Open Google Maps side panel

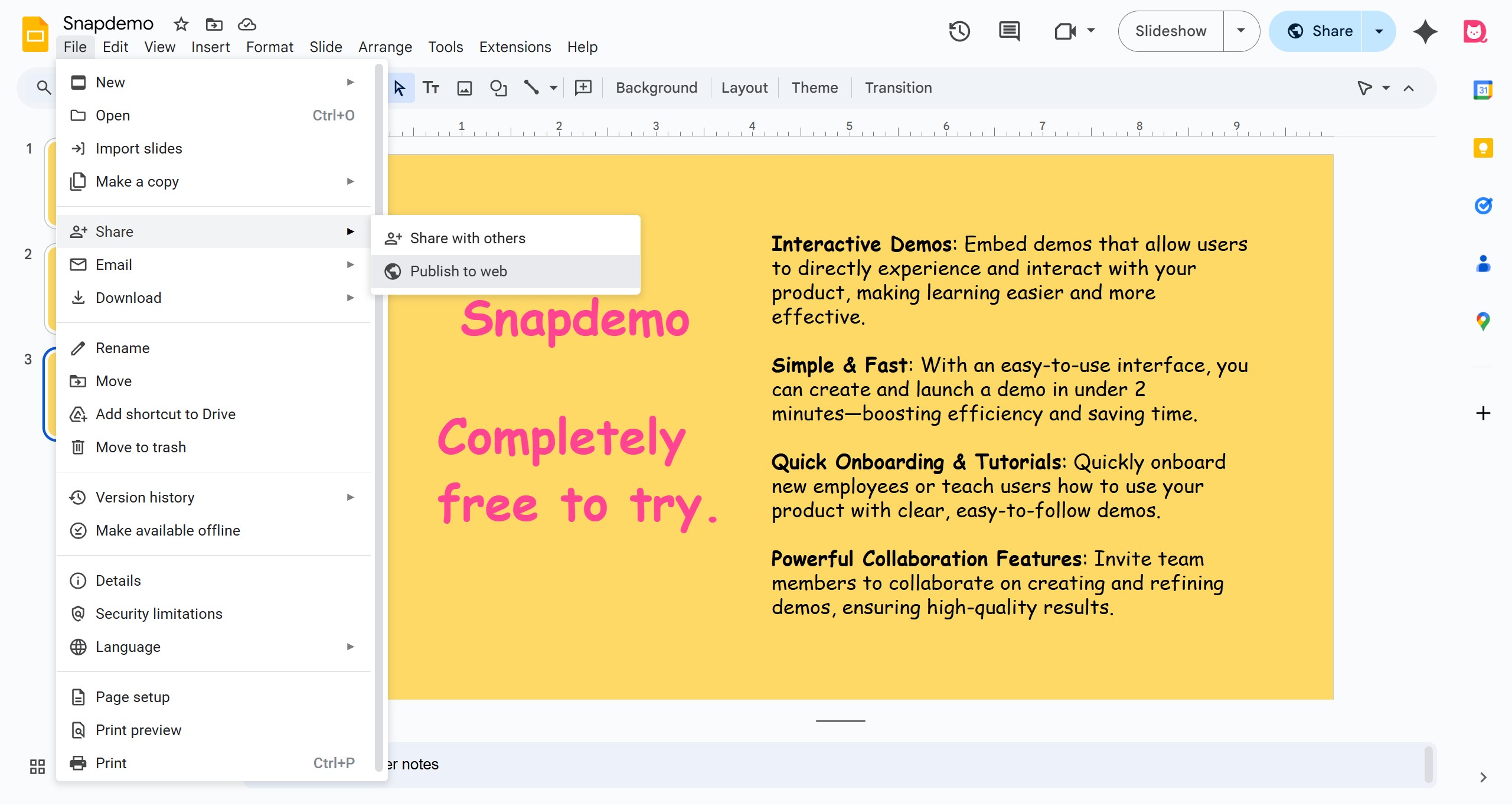1483,321
